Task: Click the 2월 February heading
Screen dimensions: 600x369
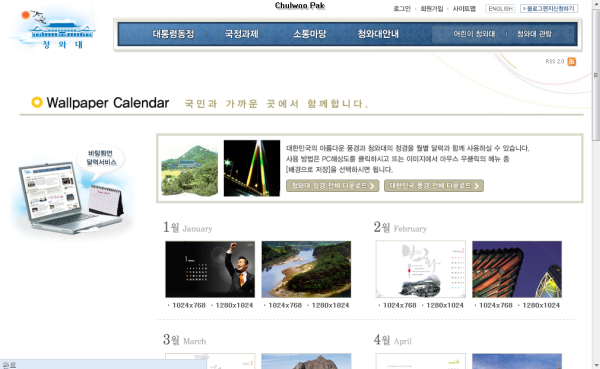Action: point(400,228)
